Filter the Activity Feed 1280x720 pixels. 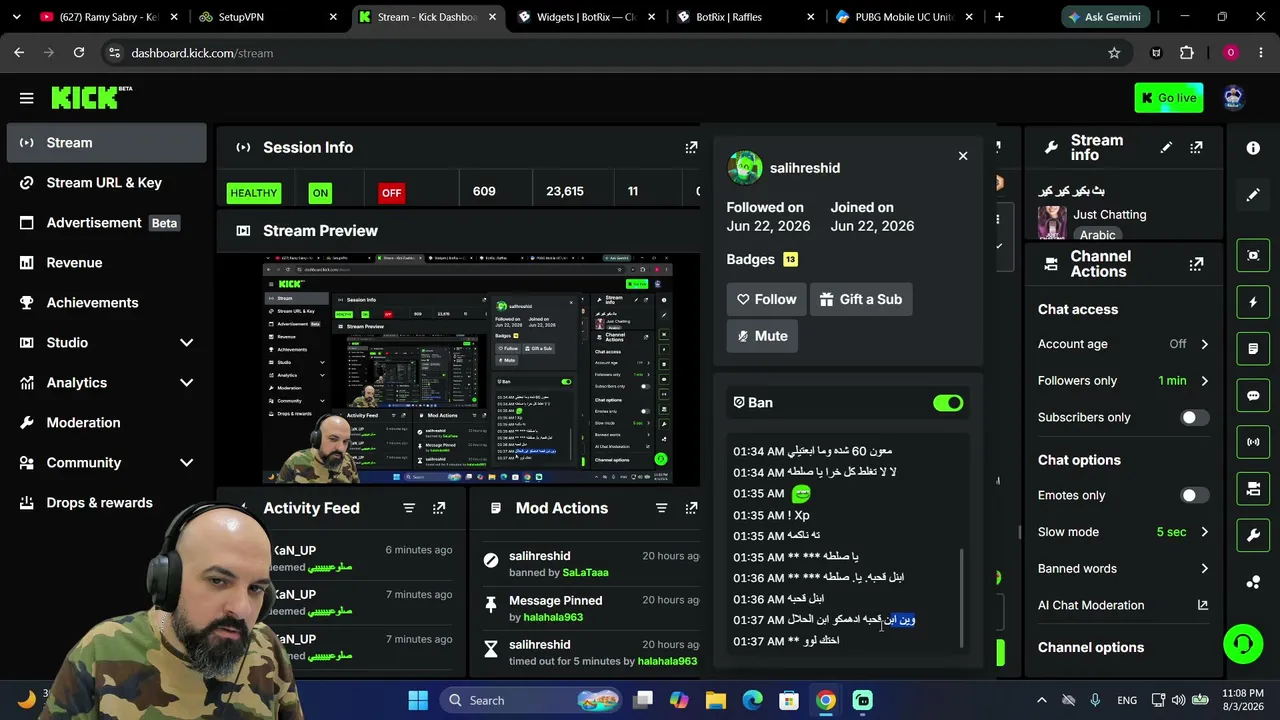coord(409,508)
